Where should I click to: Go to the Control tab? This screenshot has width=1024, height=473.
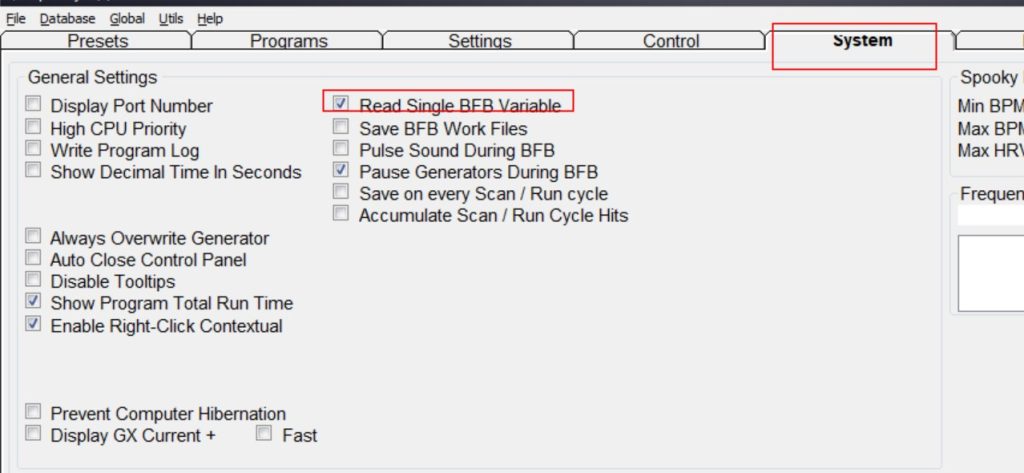click(671, 41)
